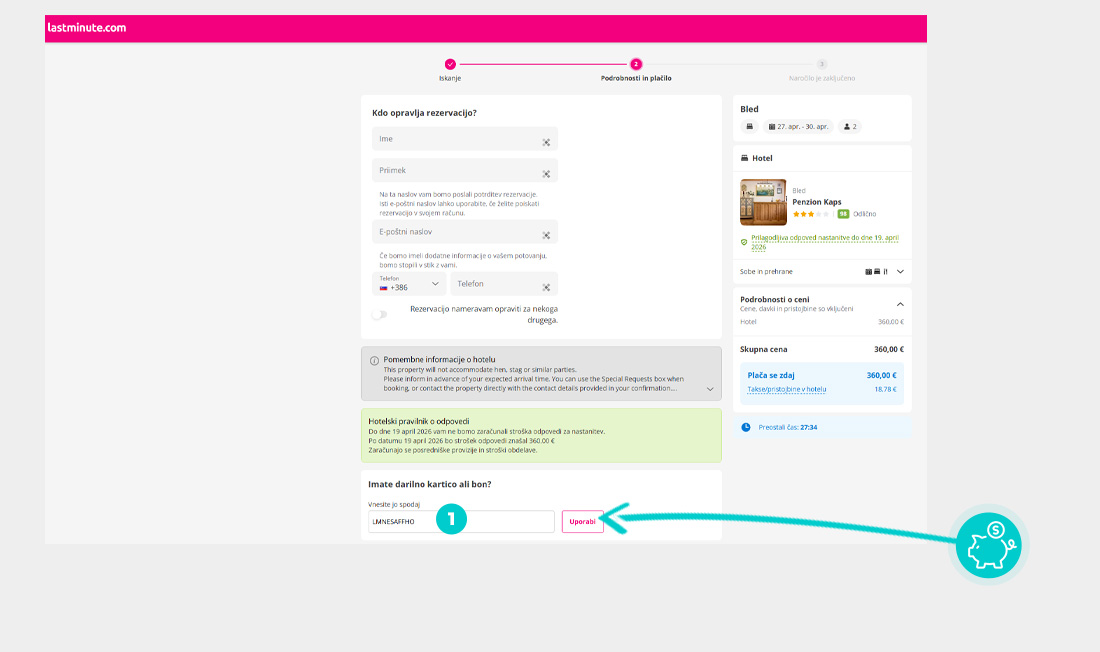Click the autofill icon in the Ime field
Screen dimensions: 1100x652
coord(546,143)
